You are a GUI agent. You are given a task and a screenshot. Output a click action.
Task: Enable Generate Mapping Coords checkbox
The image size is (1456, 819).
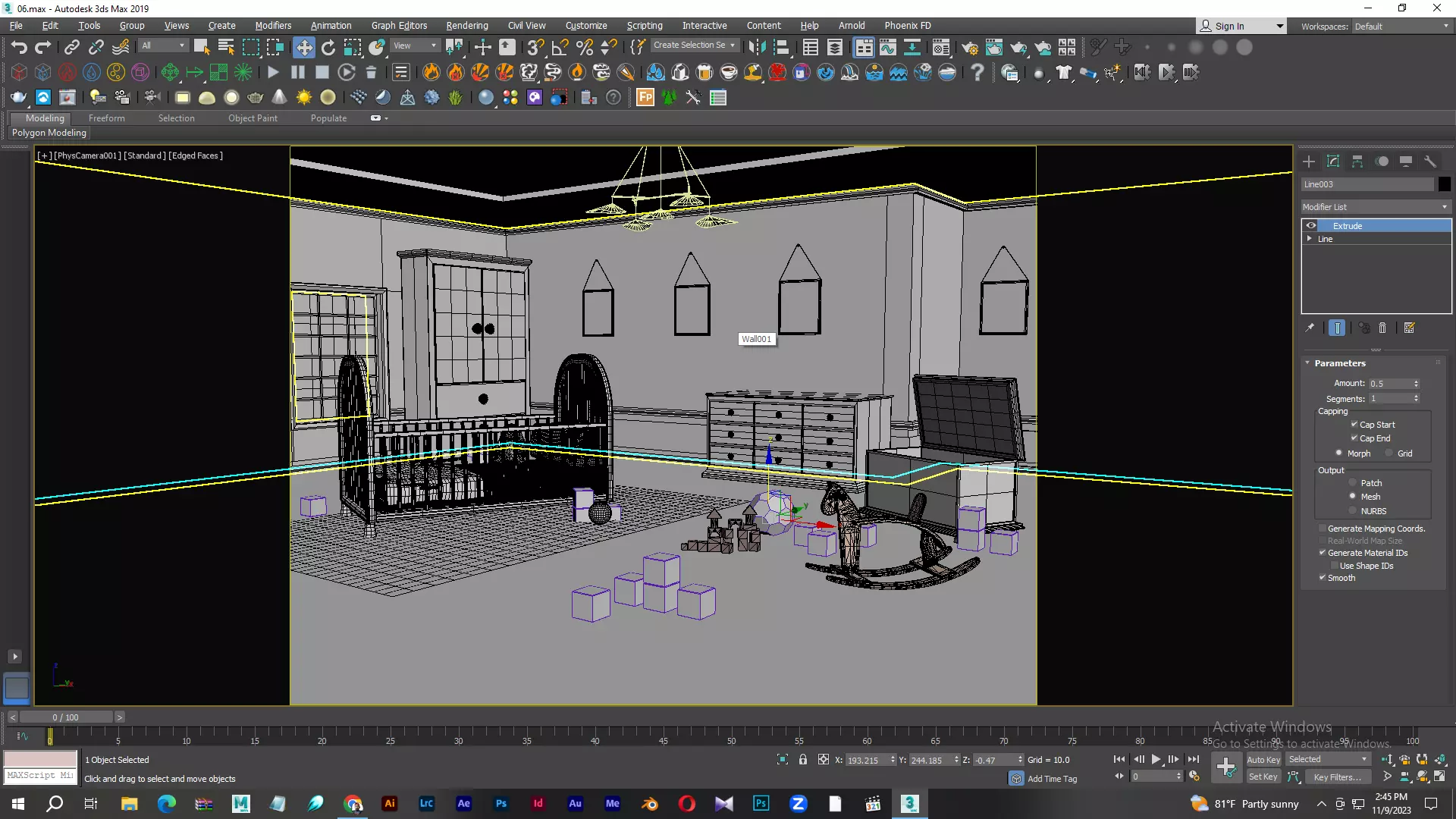(1323, 529)
